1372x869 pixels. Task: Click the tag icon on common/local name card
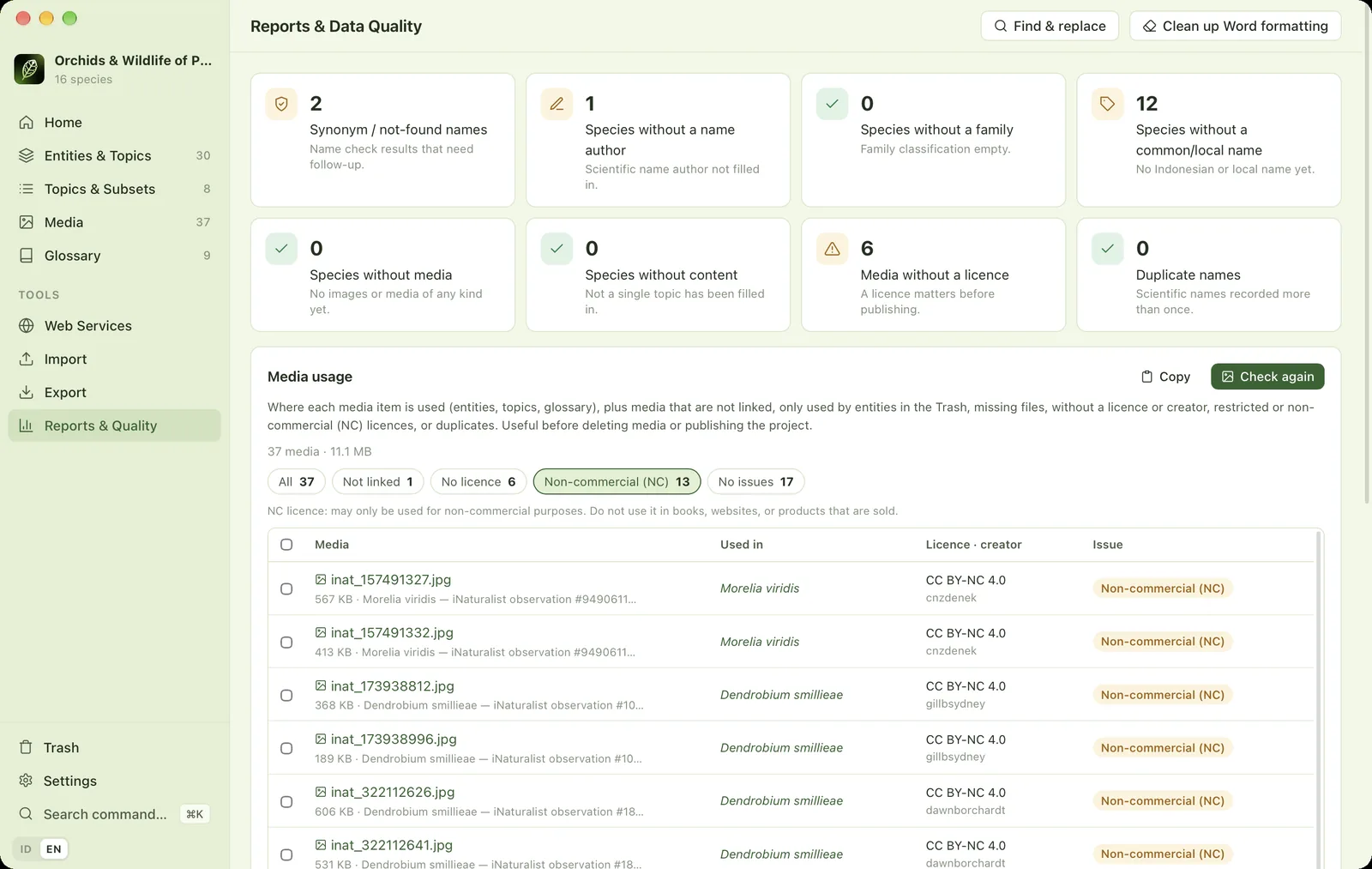(x=1108, y=104)
